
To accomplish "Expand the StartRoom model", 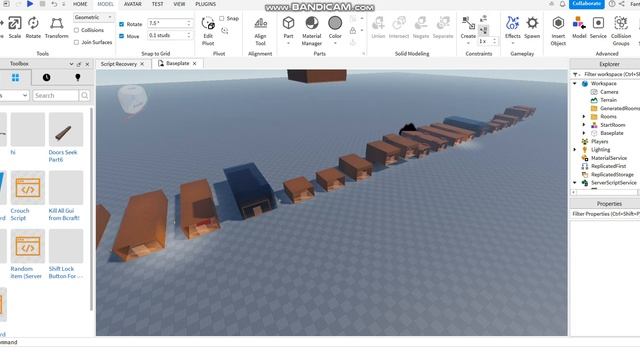I will pyautogui.click(x=584, y=125).
